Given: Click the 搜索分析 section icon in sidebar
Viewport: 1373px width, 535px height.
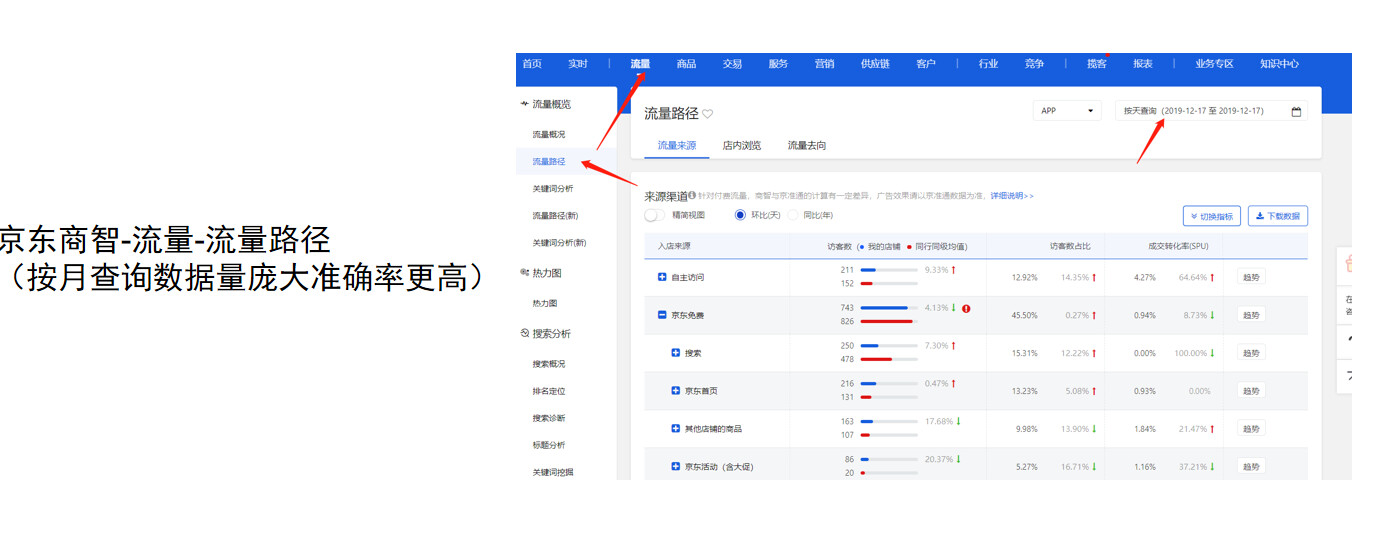Looking at the screenshot, I should (525, 333).
